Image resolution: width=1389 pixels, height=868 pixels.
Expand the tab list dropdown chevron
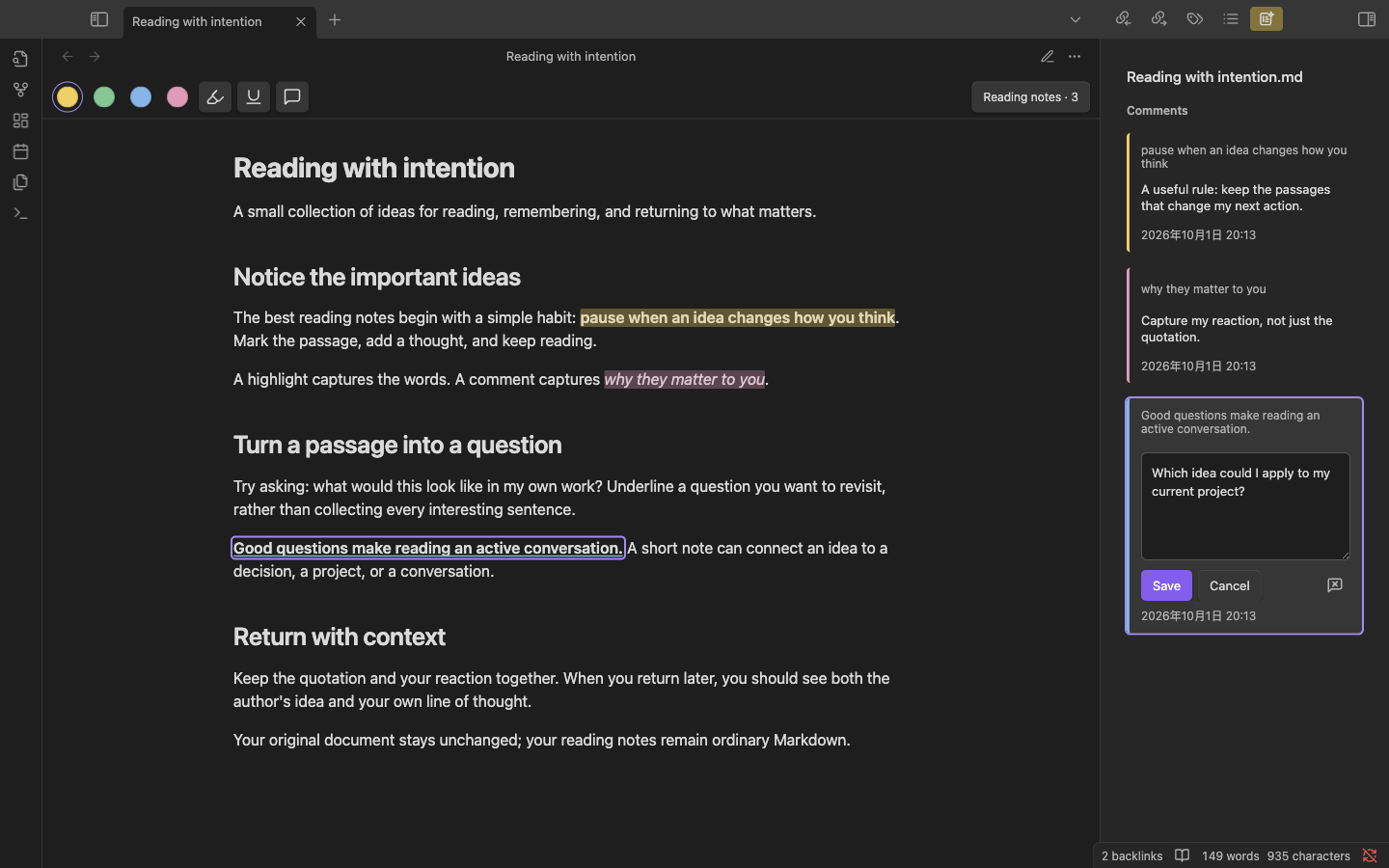(x=1076, y=20)
